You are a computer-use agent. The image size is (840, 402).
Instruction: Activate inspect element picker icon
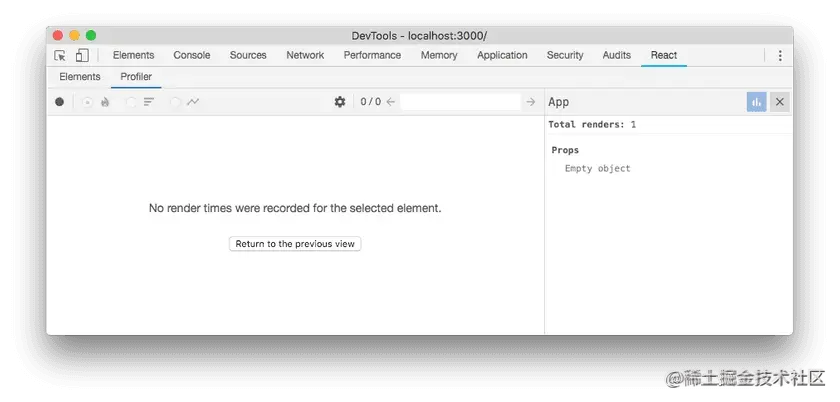point(60,55)
